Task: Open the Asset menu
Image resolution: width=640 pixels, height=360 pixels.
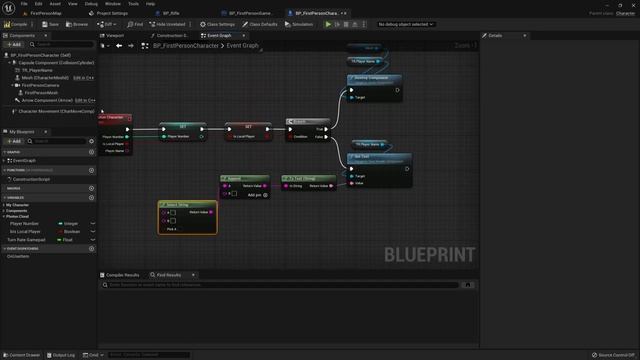Action: click(55, 4)
